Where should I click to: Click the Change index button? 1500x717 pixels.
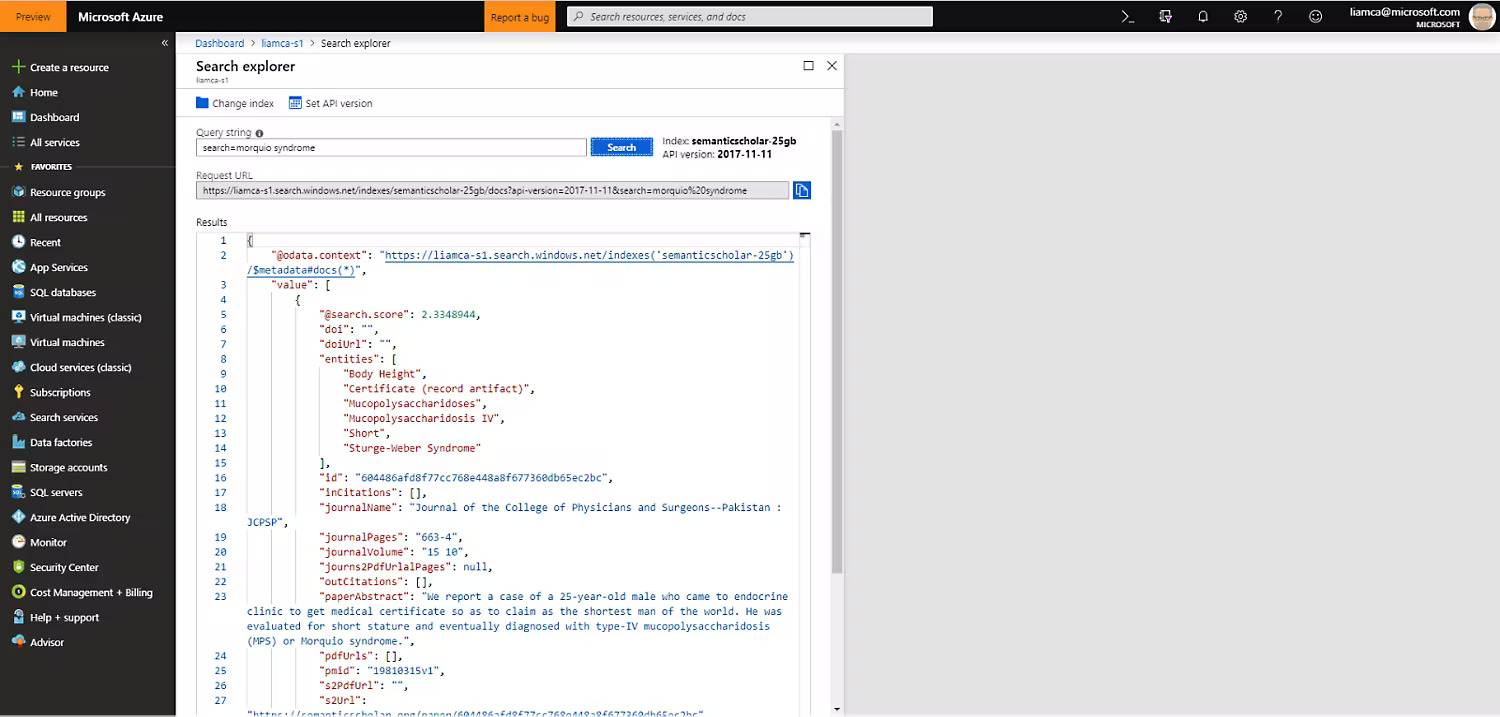point(235,103)
